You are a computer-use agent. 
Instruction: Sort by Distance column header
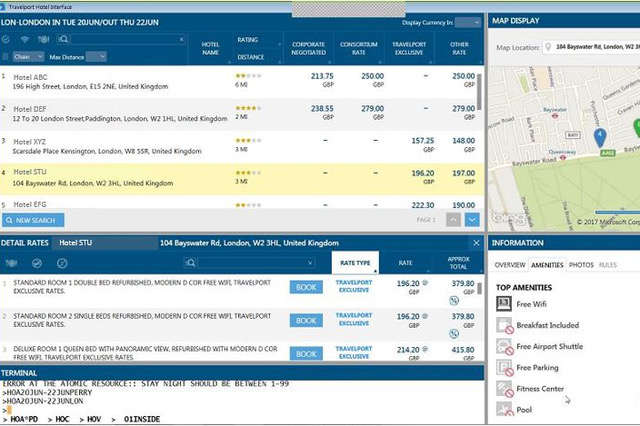[251, 57]
